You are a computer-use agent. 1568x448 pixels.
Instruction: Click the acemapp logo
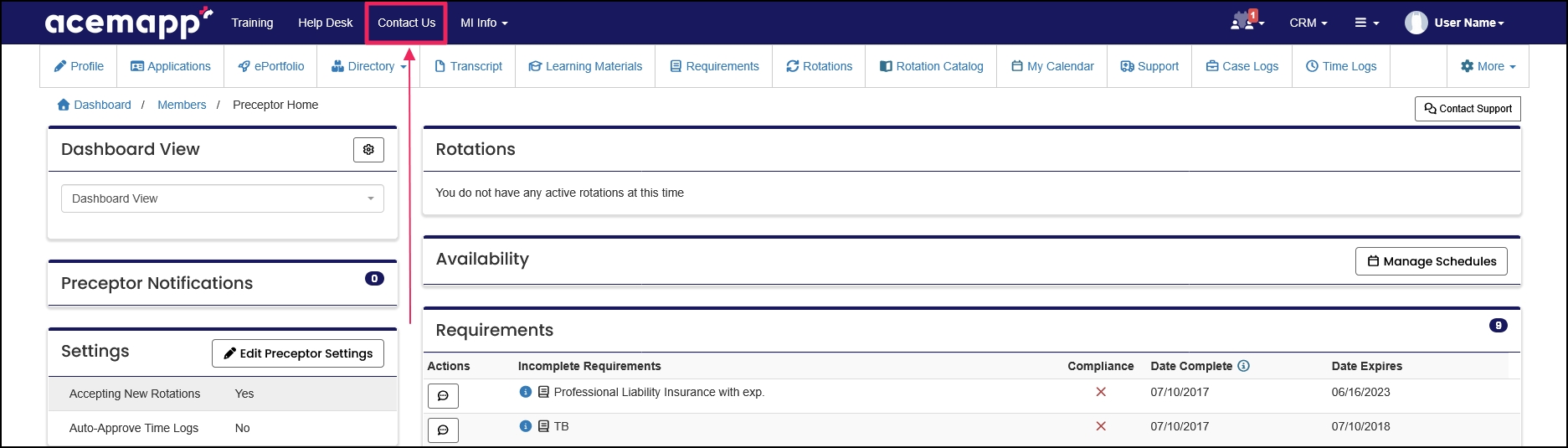128,23
